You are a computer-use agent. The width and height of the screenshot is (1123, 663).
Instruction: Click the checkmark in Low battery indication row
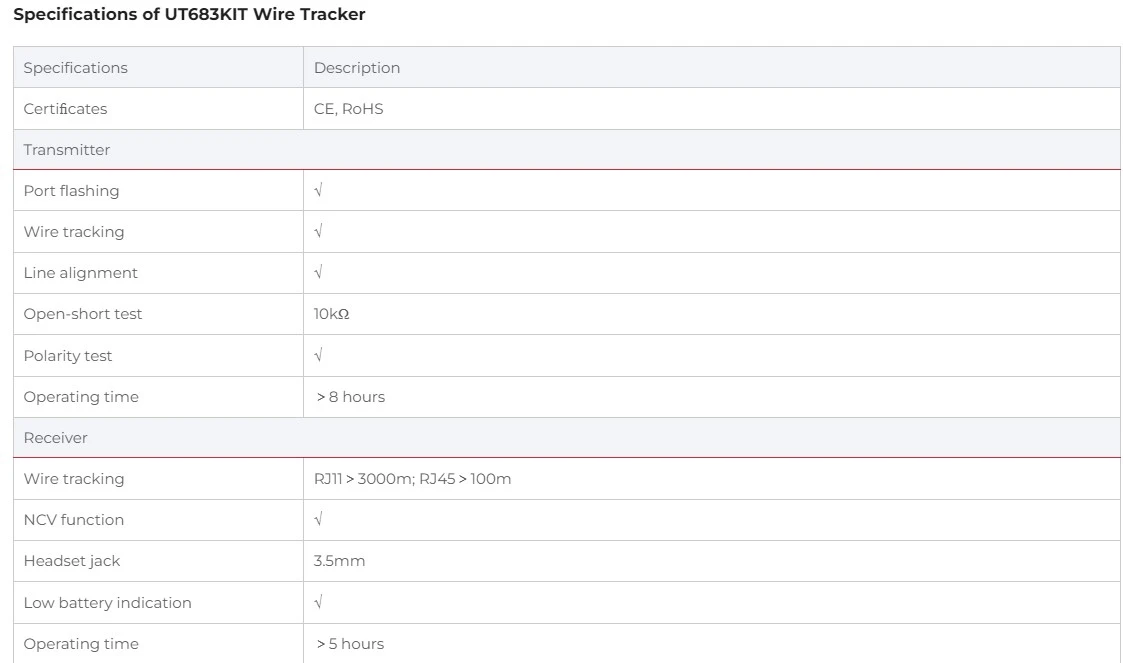(x=318, y=603)
